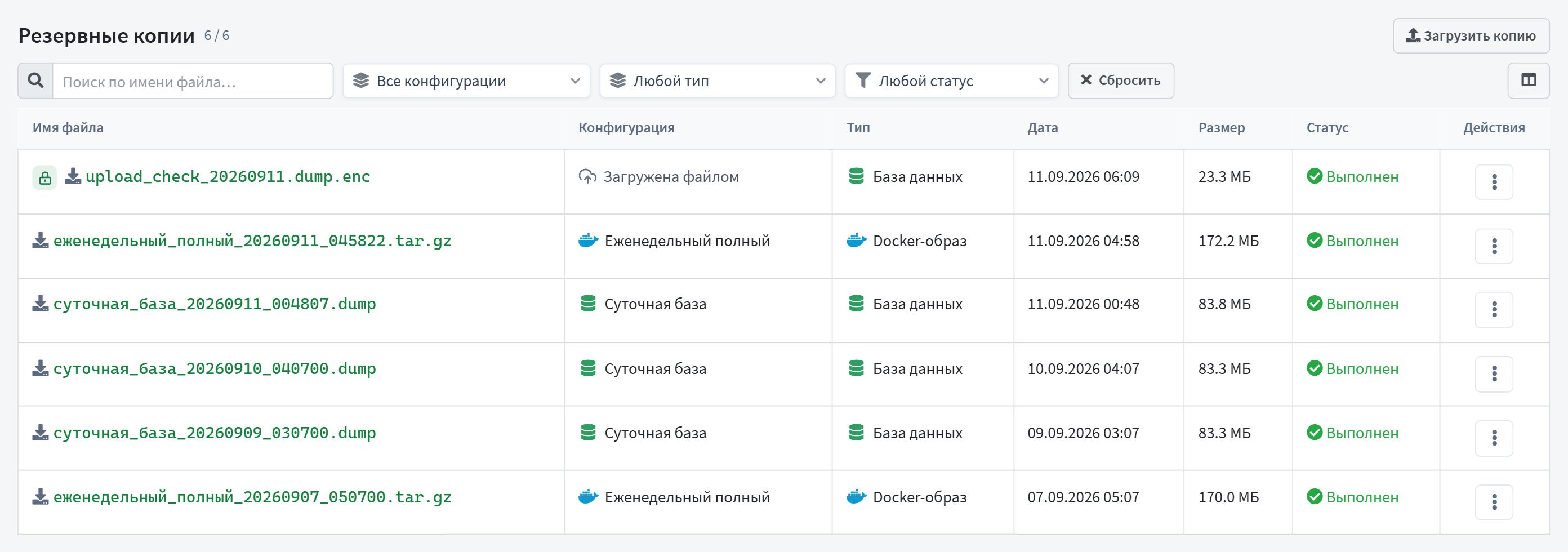Click the download icon for суточная_база_20260911_004807.dump

pos(41,304)
